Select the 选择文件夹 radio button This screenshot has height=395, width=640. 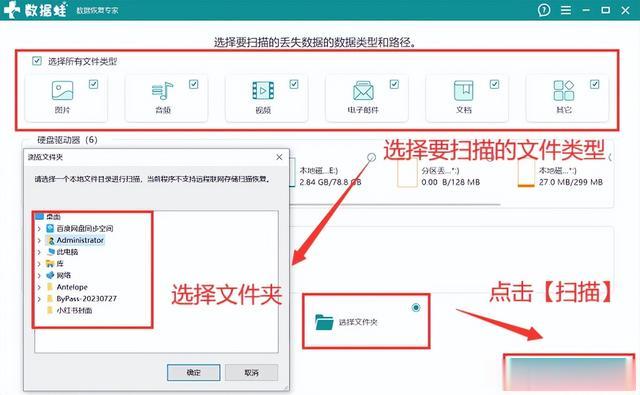(416, 307)
